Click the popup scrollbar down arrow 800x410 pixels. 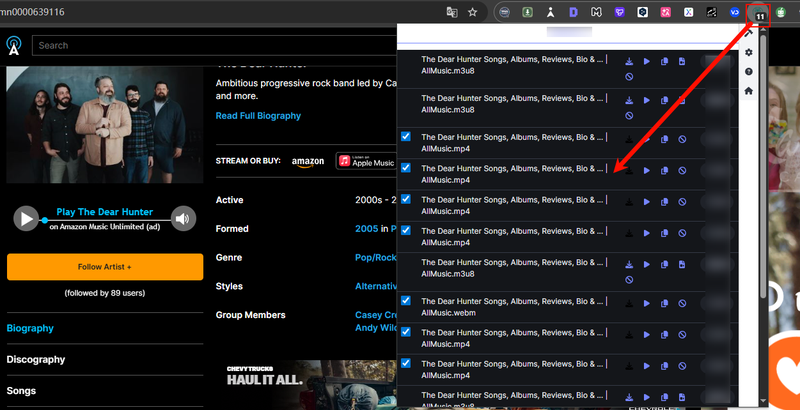click(x=763, y=401)
